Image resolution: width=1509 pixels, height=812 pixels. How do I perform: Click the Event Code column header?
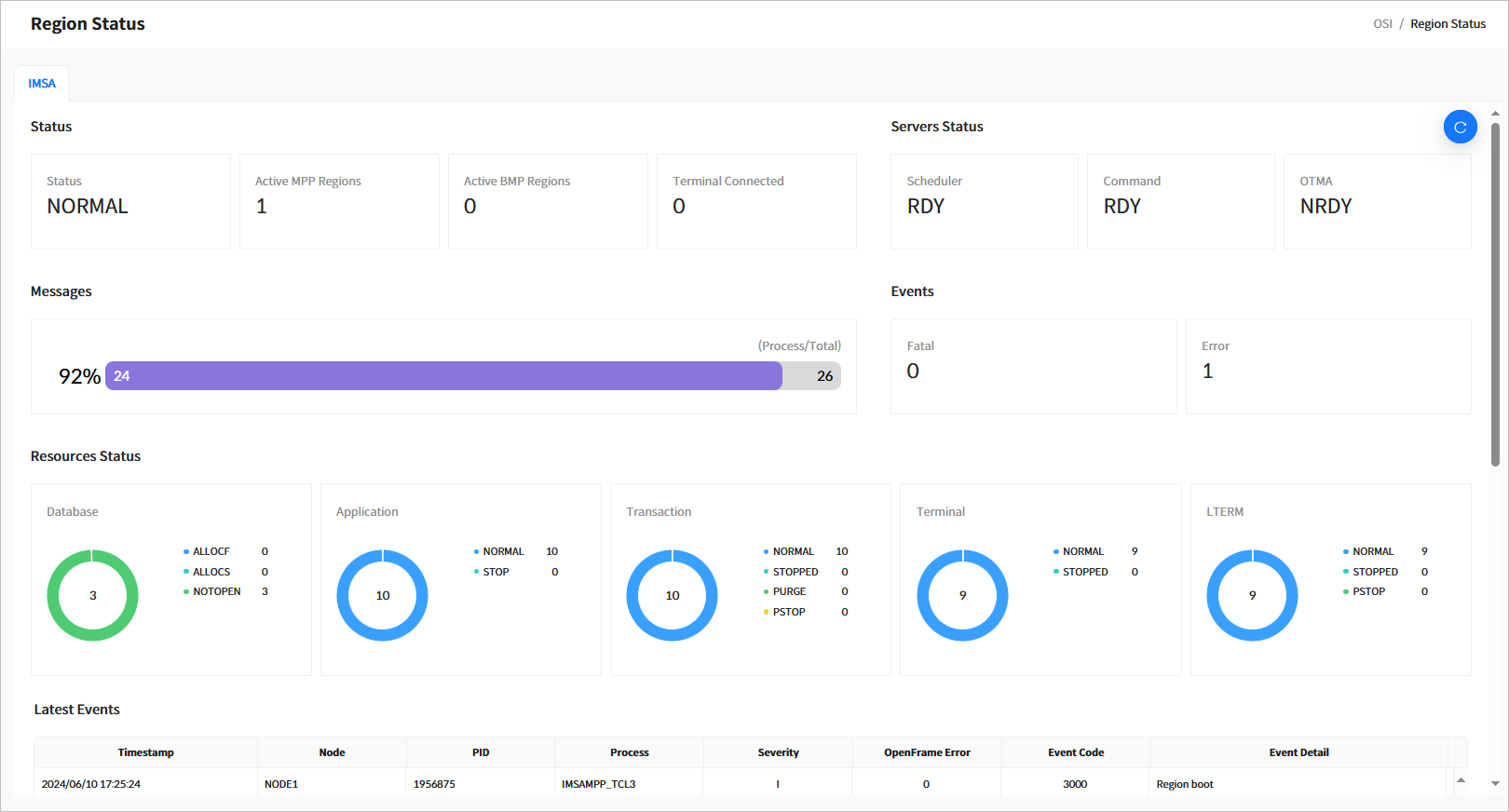[1075, 752]
